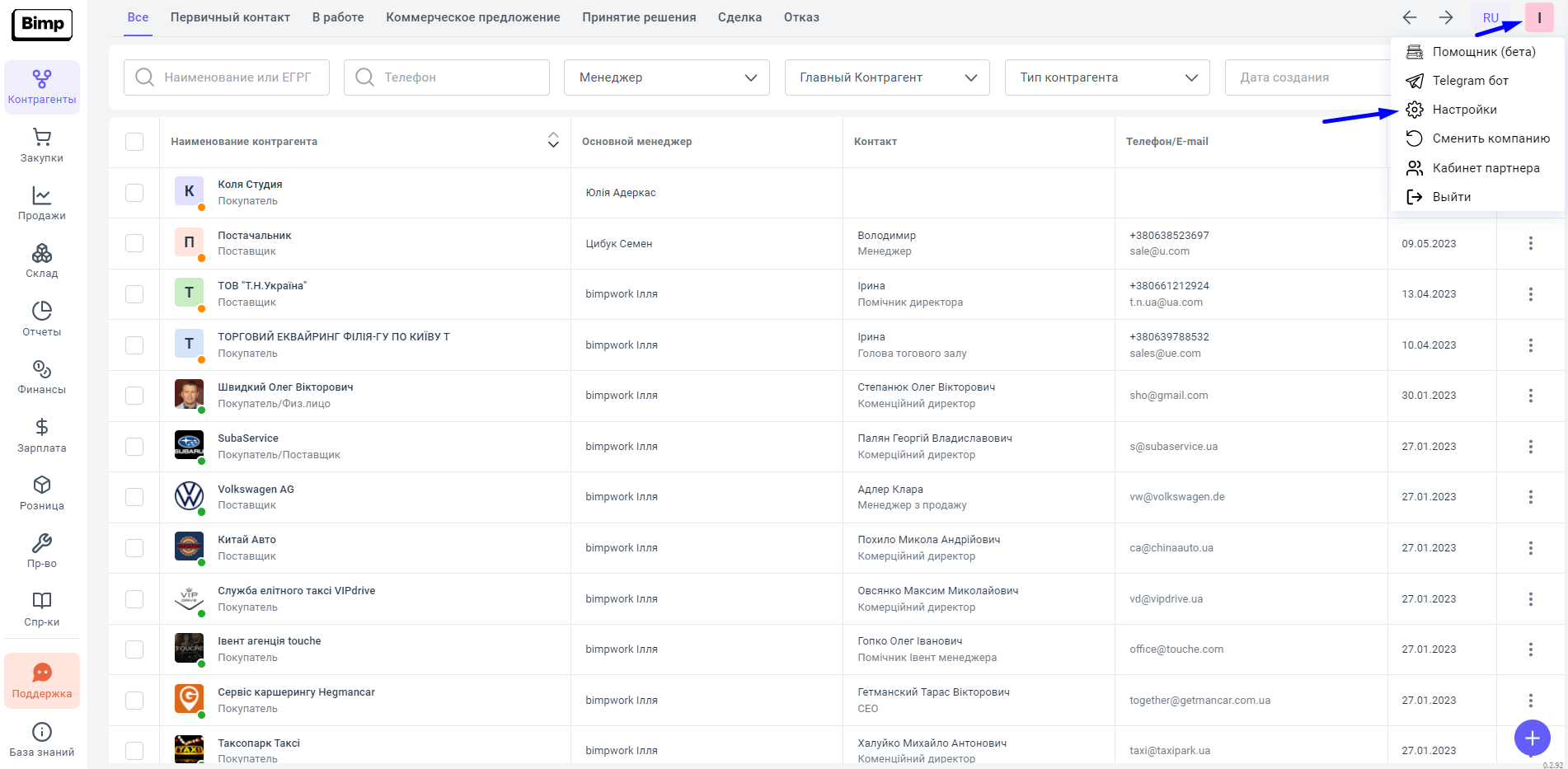This screenshot has width=1568, height=769.
Task: Tick the checkbox for Коля Студия
Action: tap(134, 193)
